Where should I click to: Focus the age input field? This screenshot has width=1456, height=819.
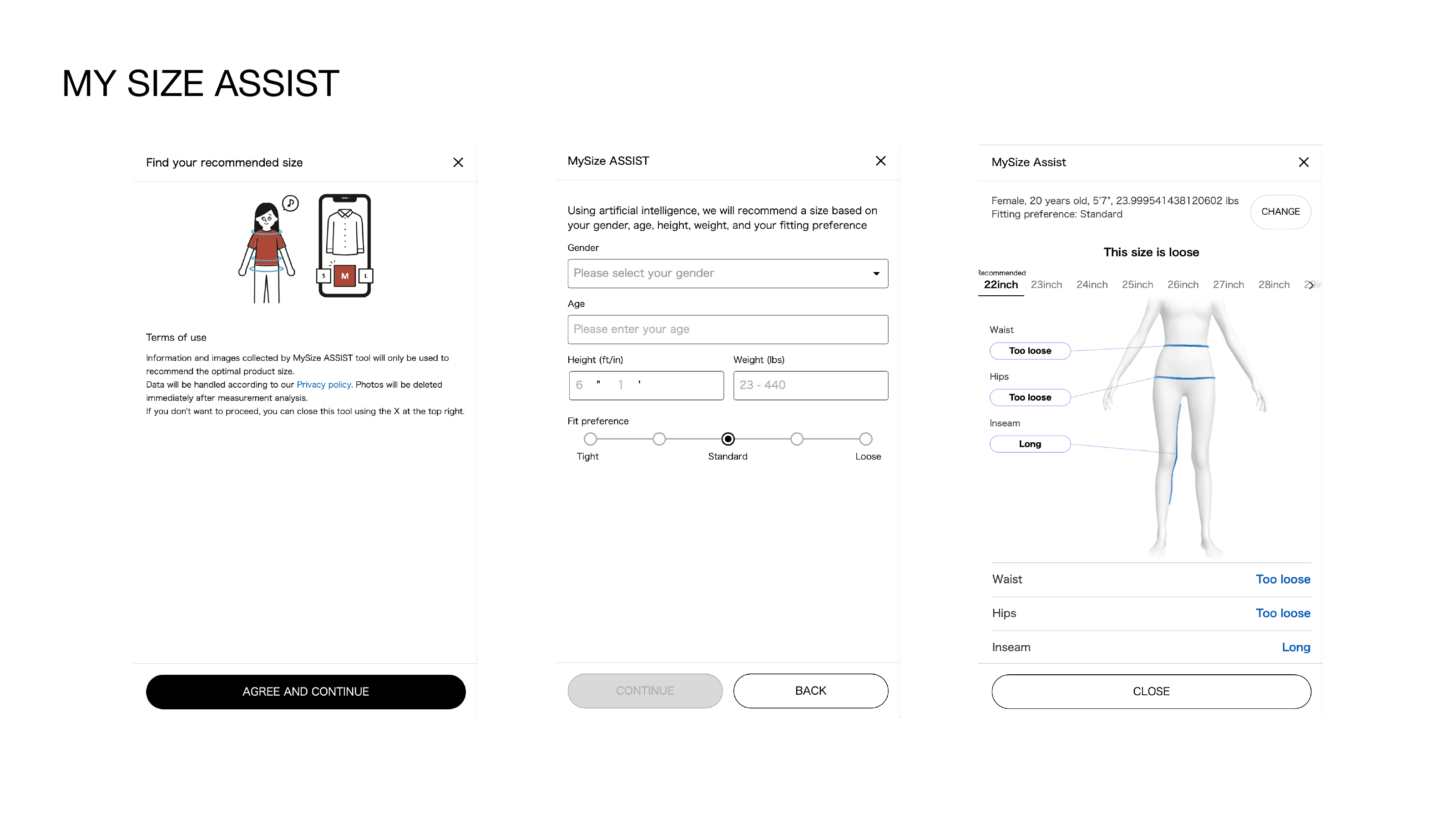728,329
